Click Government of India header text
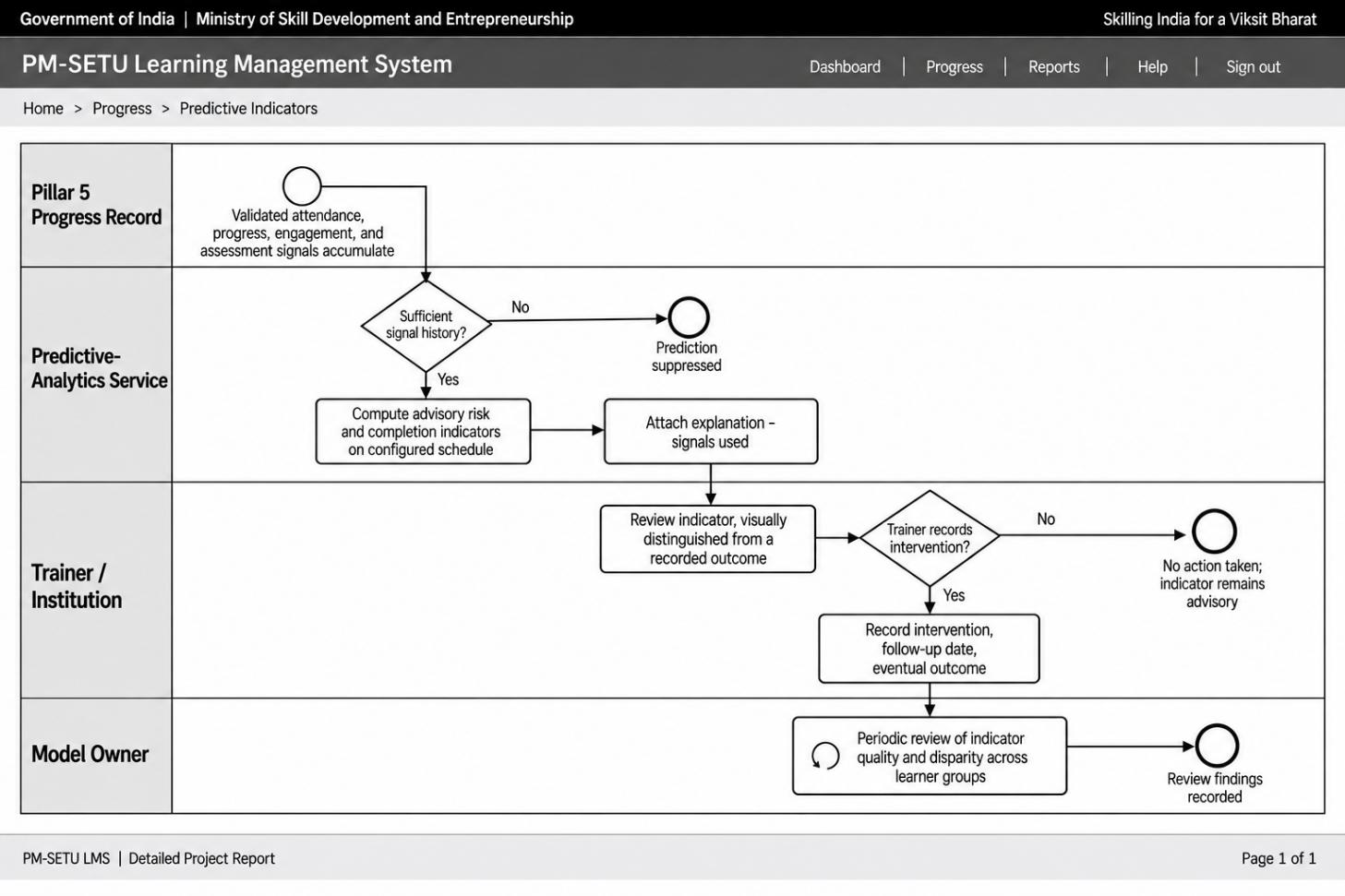Screen dimensions: 1345x896 click(x=97, y=18)
